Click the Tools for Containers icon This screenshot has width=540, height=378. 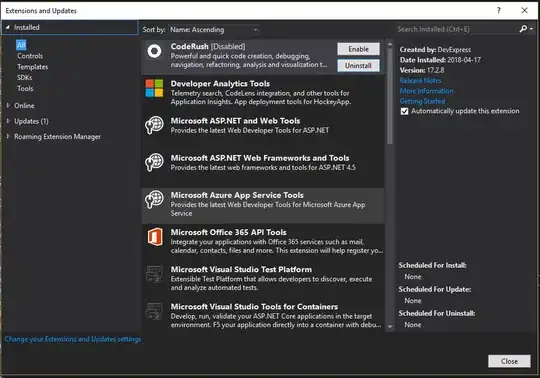click(154, 311)
